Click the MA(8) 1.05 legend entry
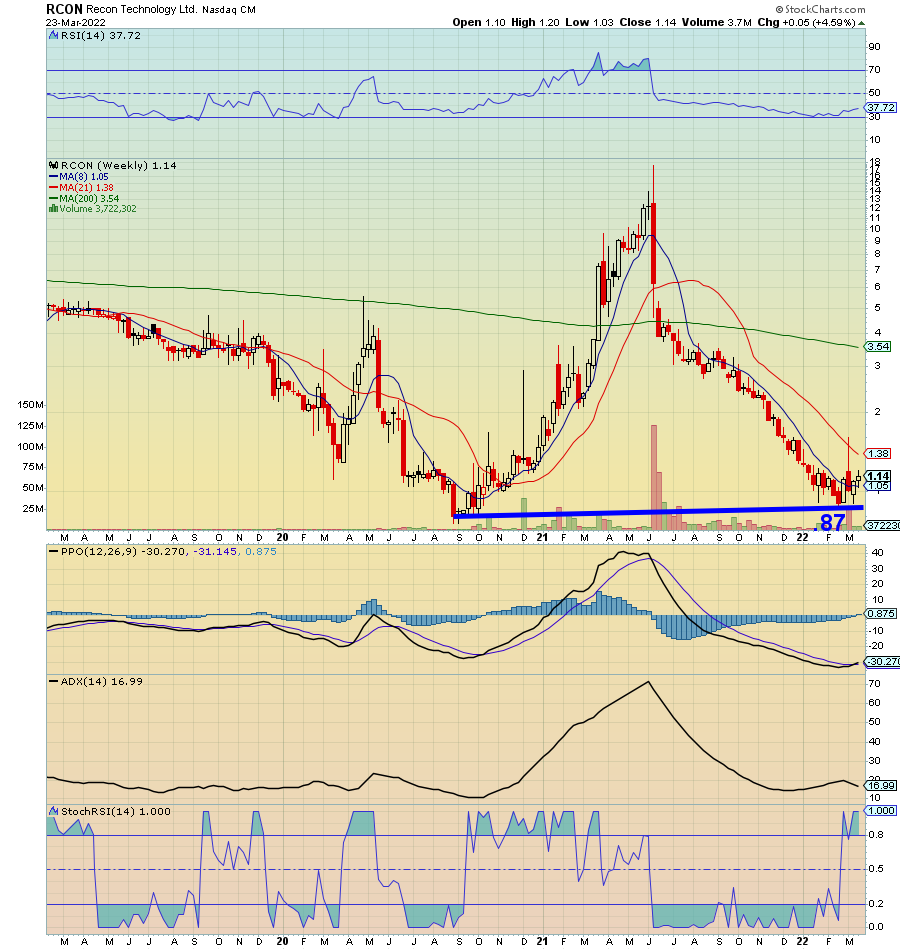The image size is (900, 950). coord(78,177)
